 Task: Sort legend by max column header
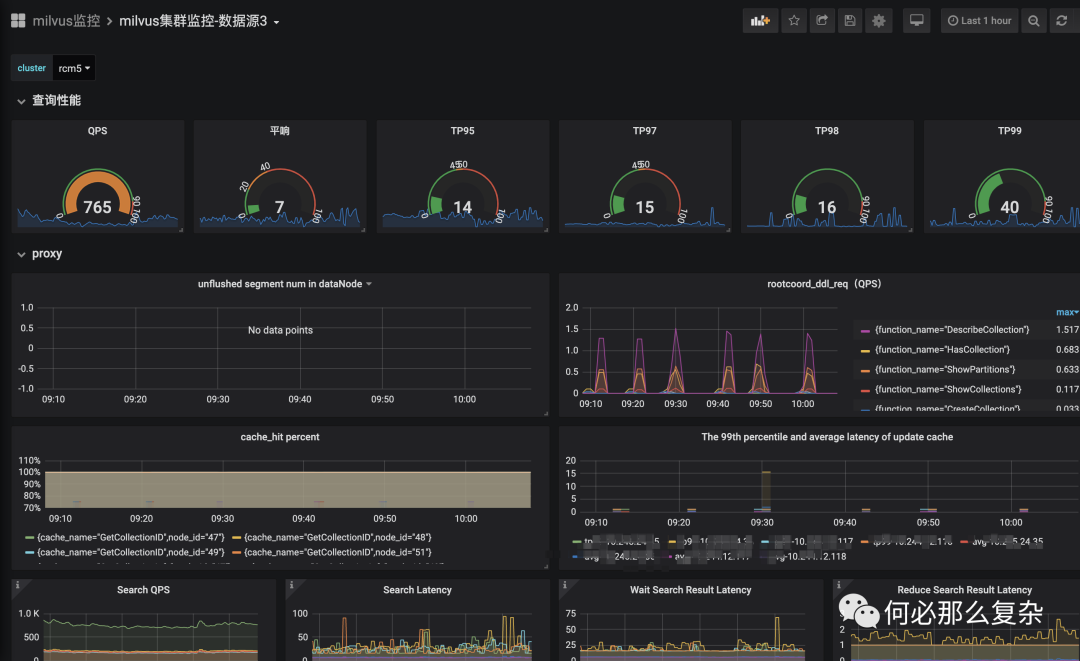(x=1067, y=312)
